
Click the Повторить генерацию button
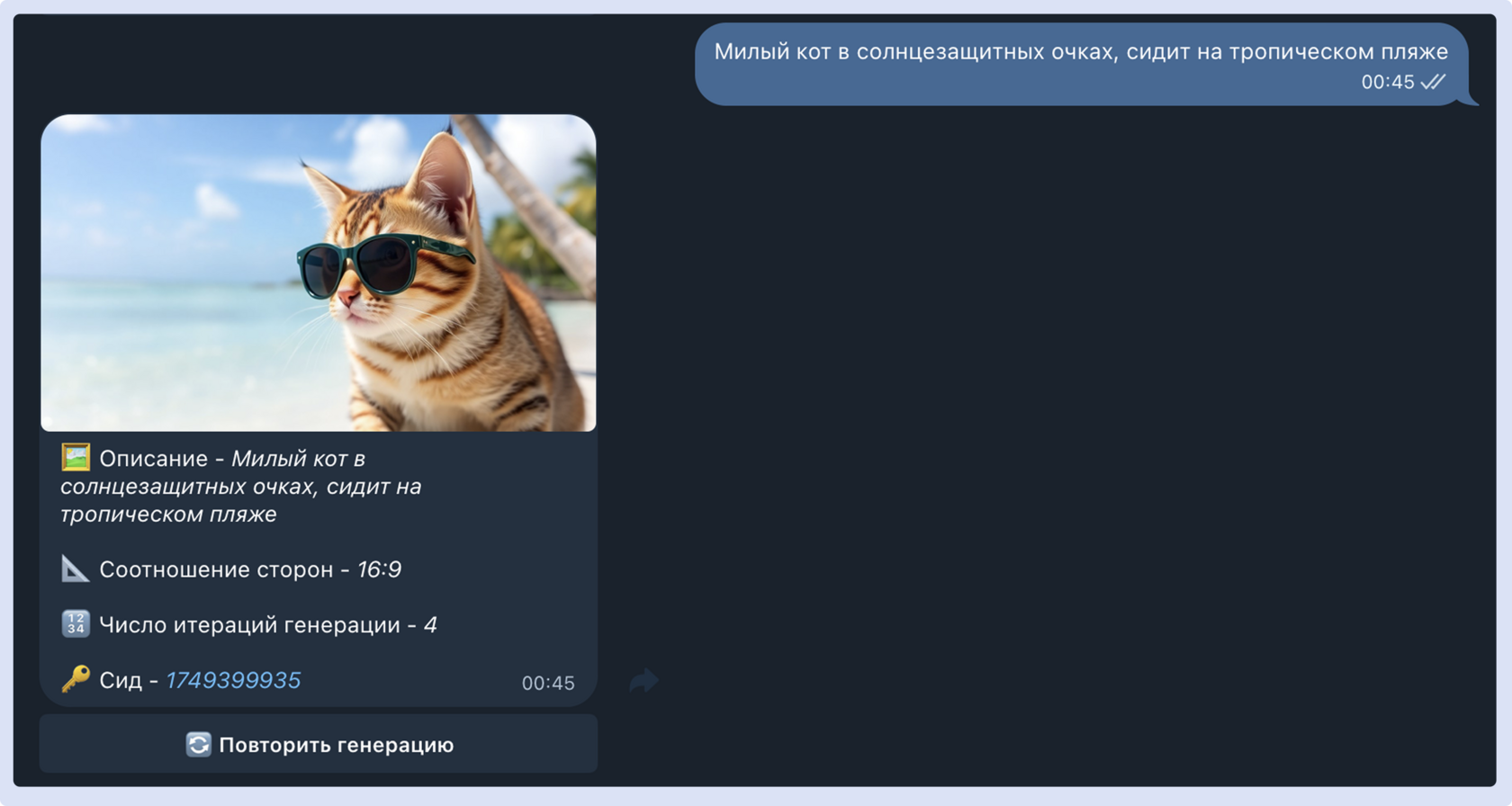coord(319,744)
